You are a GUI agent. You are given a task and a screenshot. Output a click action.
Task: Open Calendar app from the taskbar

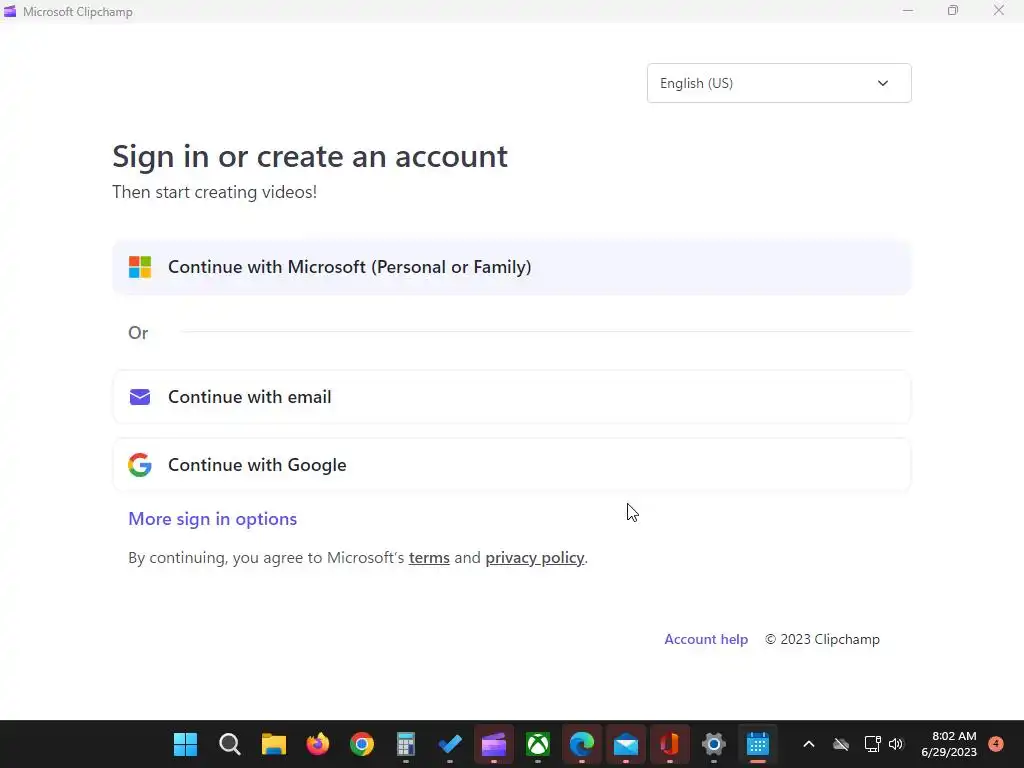click(758, 744)
